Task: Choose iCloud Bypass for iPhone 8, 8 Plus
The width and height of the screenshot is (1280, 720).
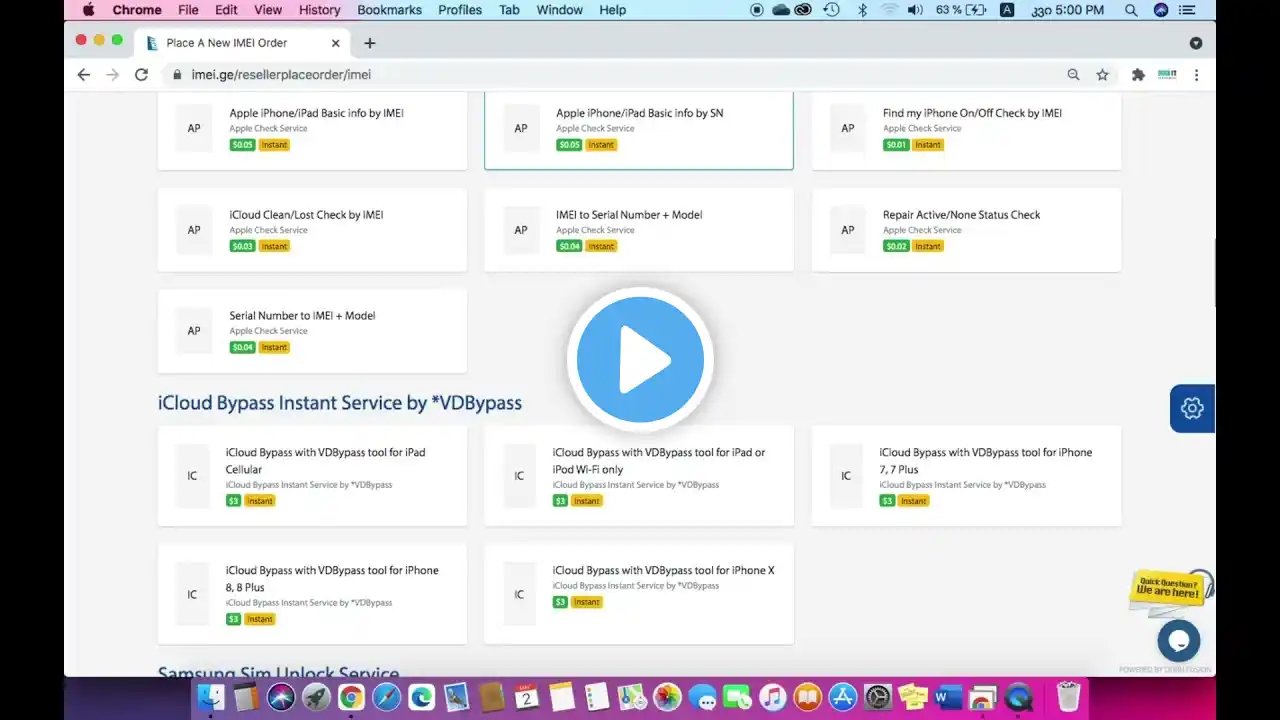Action: [x=312, y=594]
